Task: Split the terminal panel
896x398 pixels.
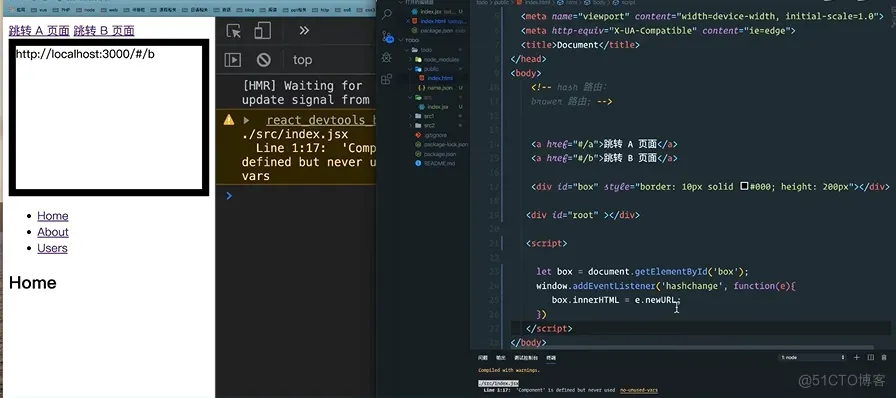Action: click(x=870, y=357)
